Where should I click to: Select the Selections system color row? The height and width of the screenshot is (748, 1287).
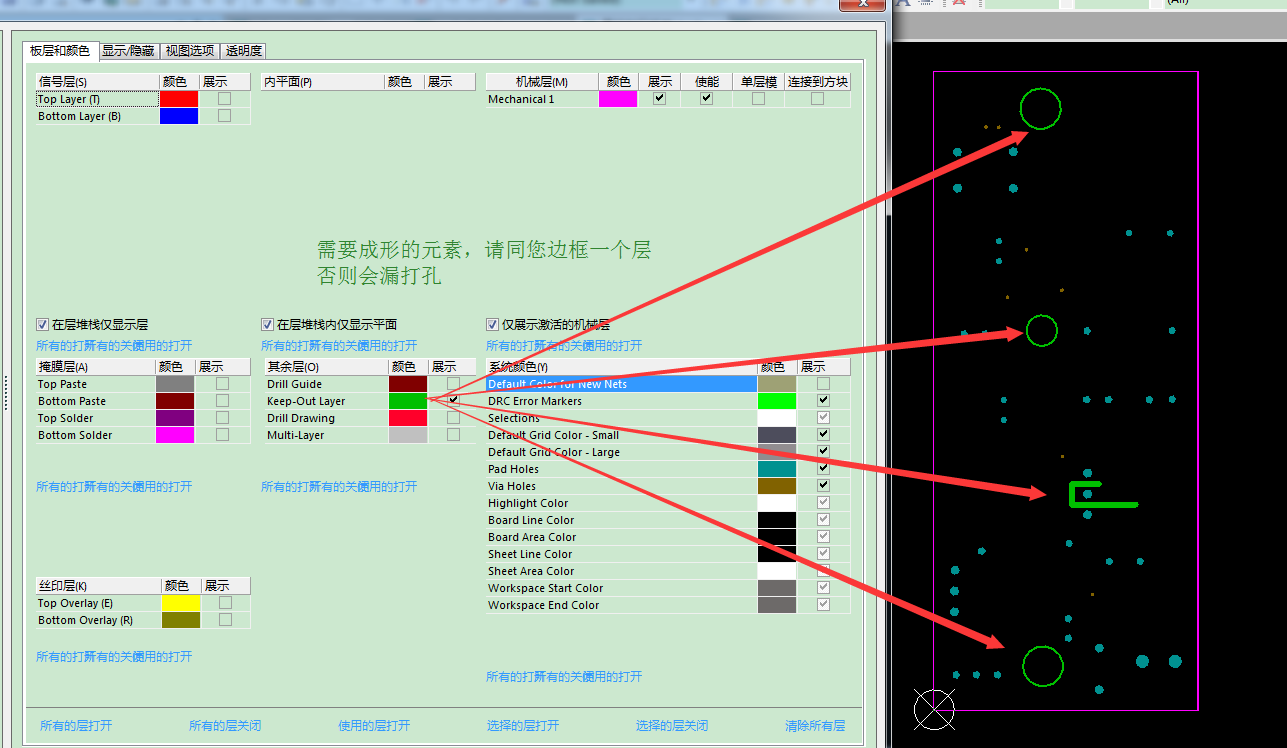point(621,418)
